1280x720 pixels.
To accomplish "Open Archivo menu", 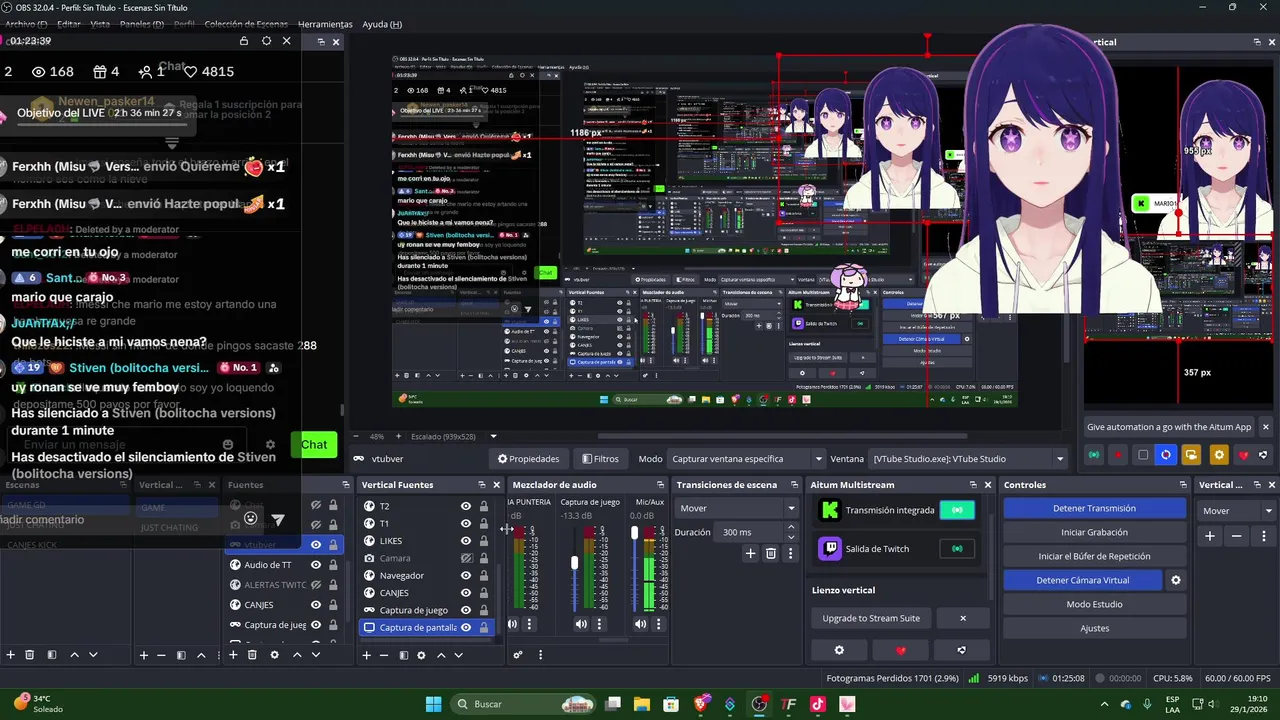I will pyautogui.click(x=26, y=24).
